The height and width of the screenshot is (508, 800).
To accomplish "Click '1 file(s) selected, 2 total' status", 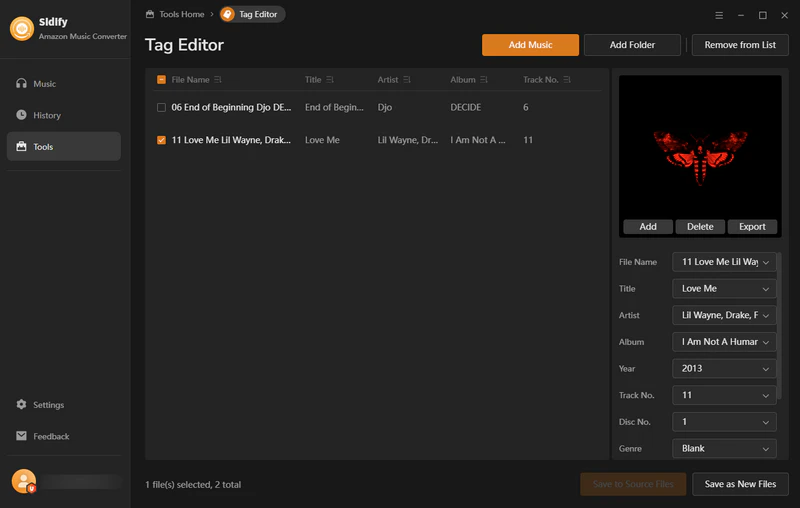I will [193, 485].
